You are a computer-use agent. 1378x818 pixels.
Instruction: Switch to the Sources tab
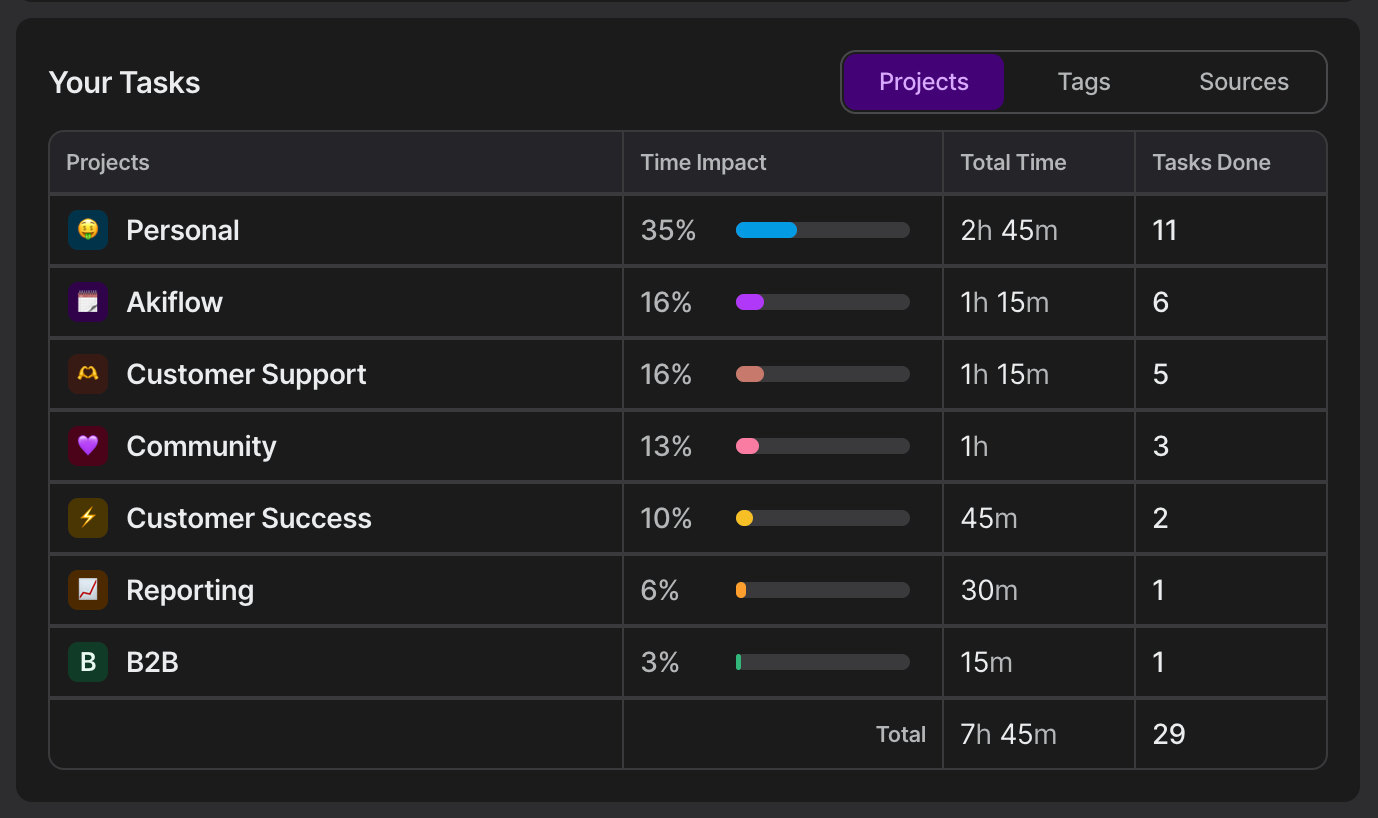1243,82
